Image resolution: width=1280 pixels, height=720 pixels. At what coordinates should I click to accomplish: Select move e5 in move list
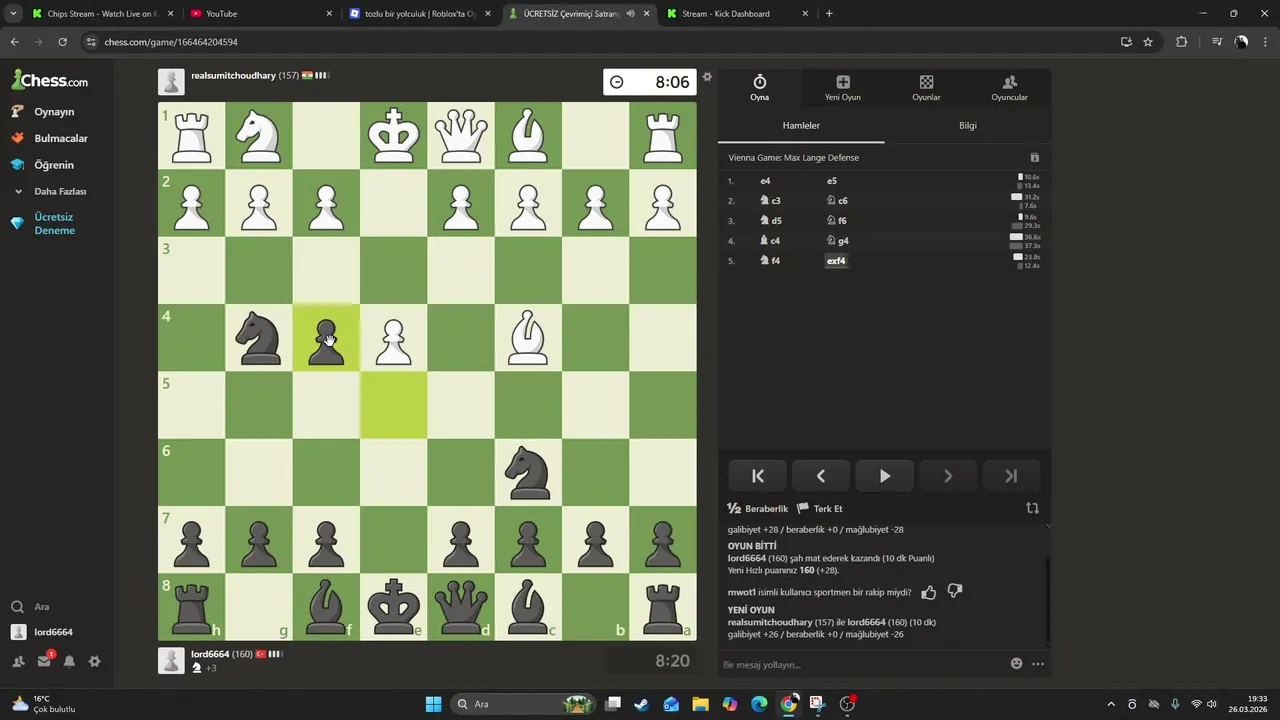point(832,181)
